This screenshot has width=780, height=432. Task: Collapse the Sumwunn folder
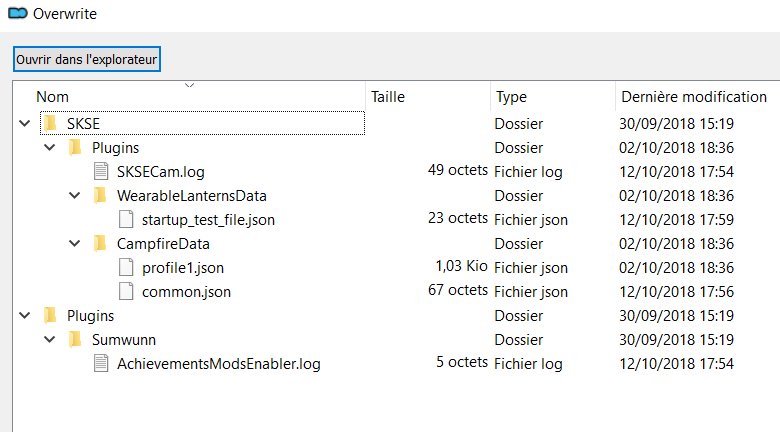[49, 339]
